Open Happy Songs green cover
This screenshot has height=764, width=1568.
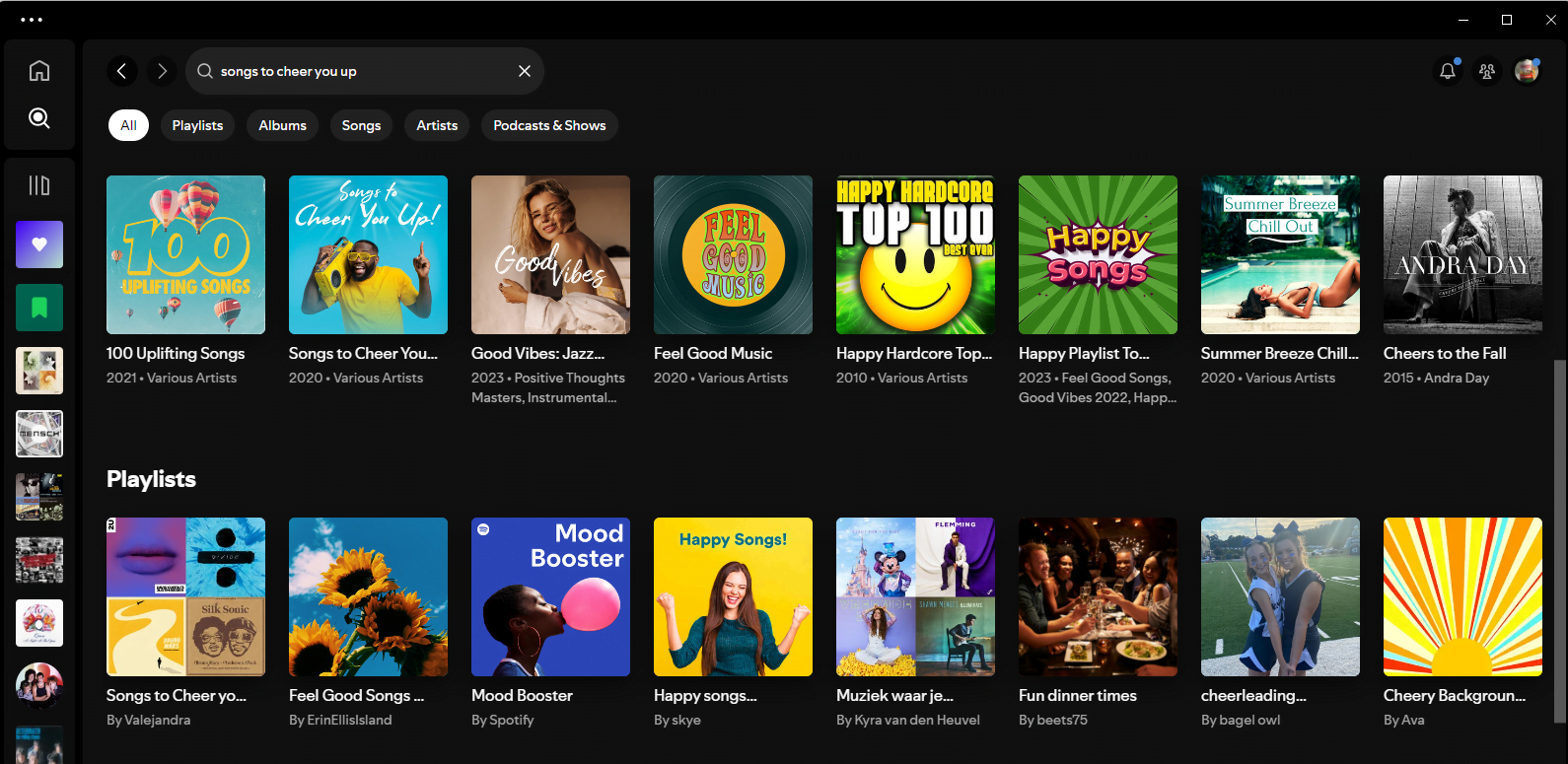pos(1098,254)
